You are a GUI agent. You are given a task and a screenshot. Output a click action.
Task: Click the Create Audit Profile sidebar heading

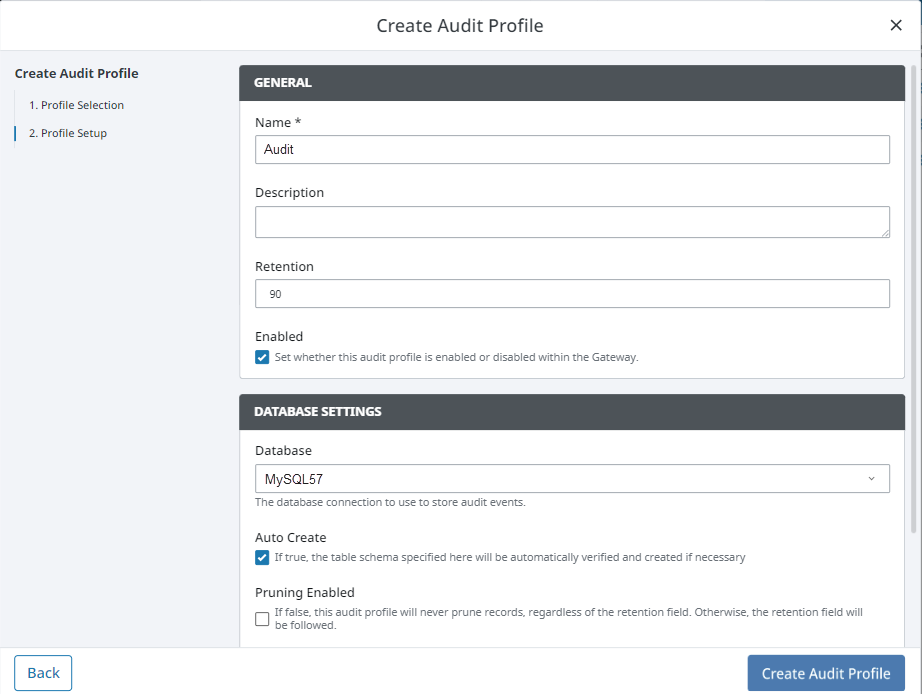click(76, 74)
